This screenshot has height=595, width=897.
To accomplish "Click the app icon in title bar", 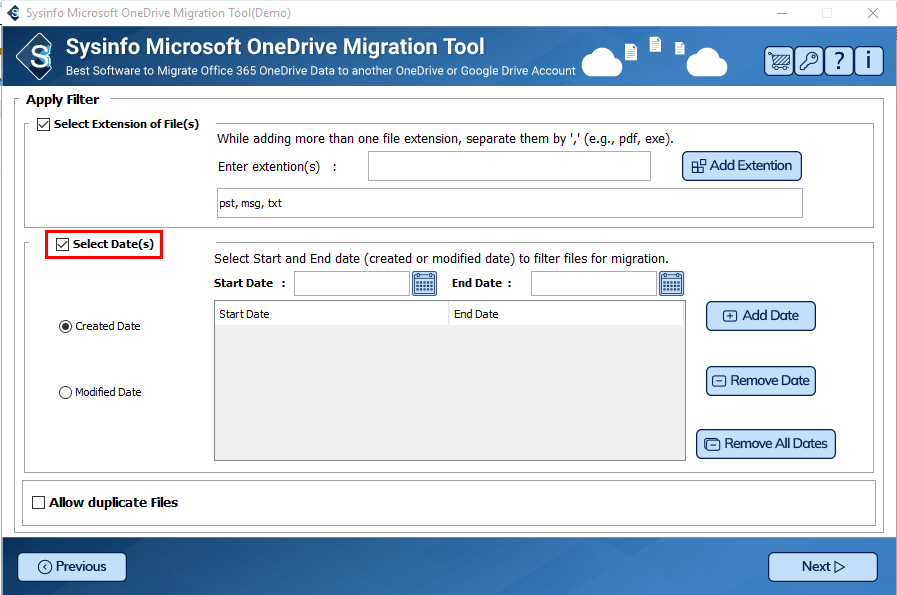I will (11, 13).
